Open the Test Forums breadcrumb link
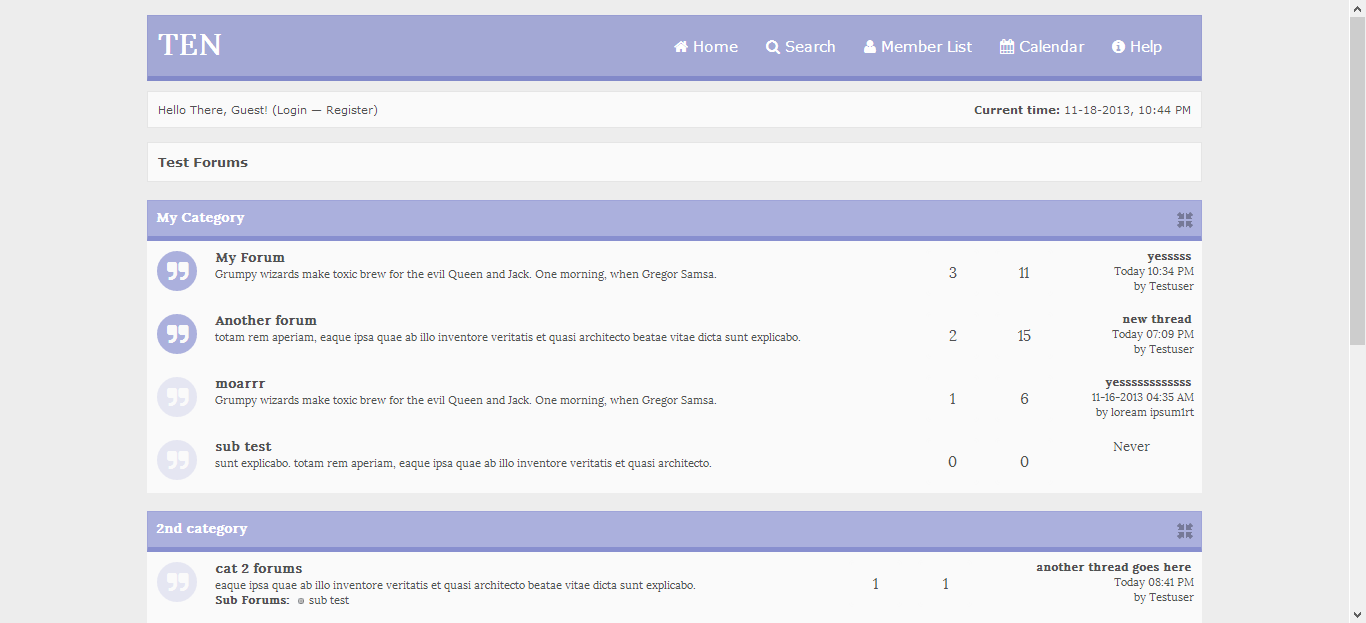 click(203, 162)
